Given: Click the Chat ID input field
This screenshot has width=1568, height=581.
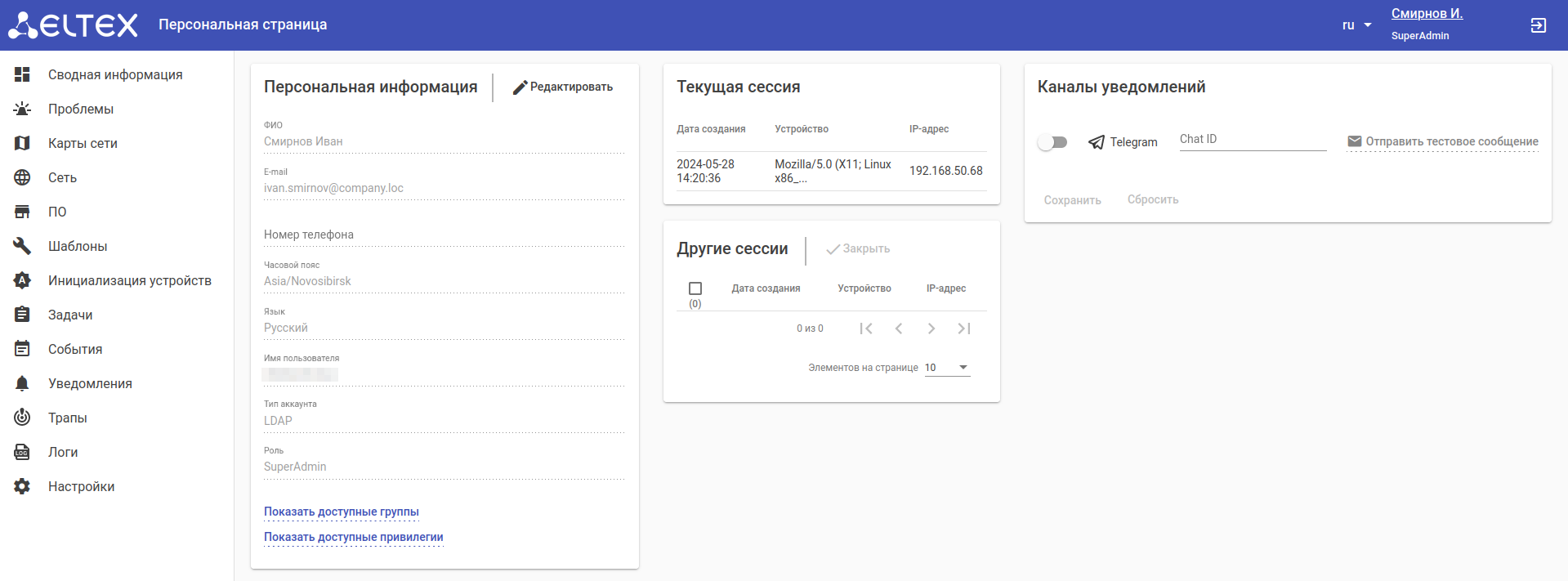Looking at the screenshot, I should (1253, 140).
